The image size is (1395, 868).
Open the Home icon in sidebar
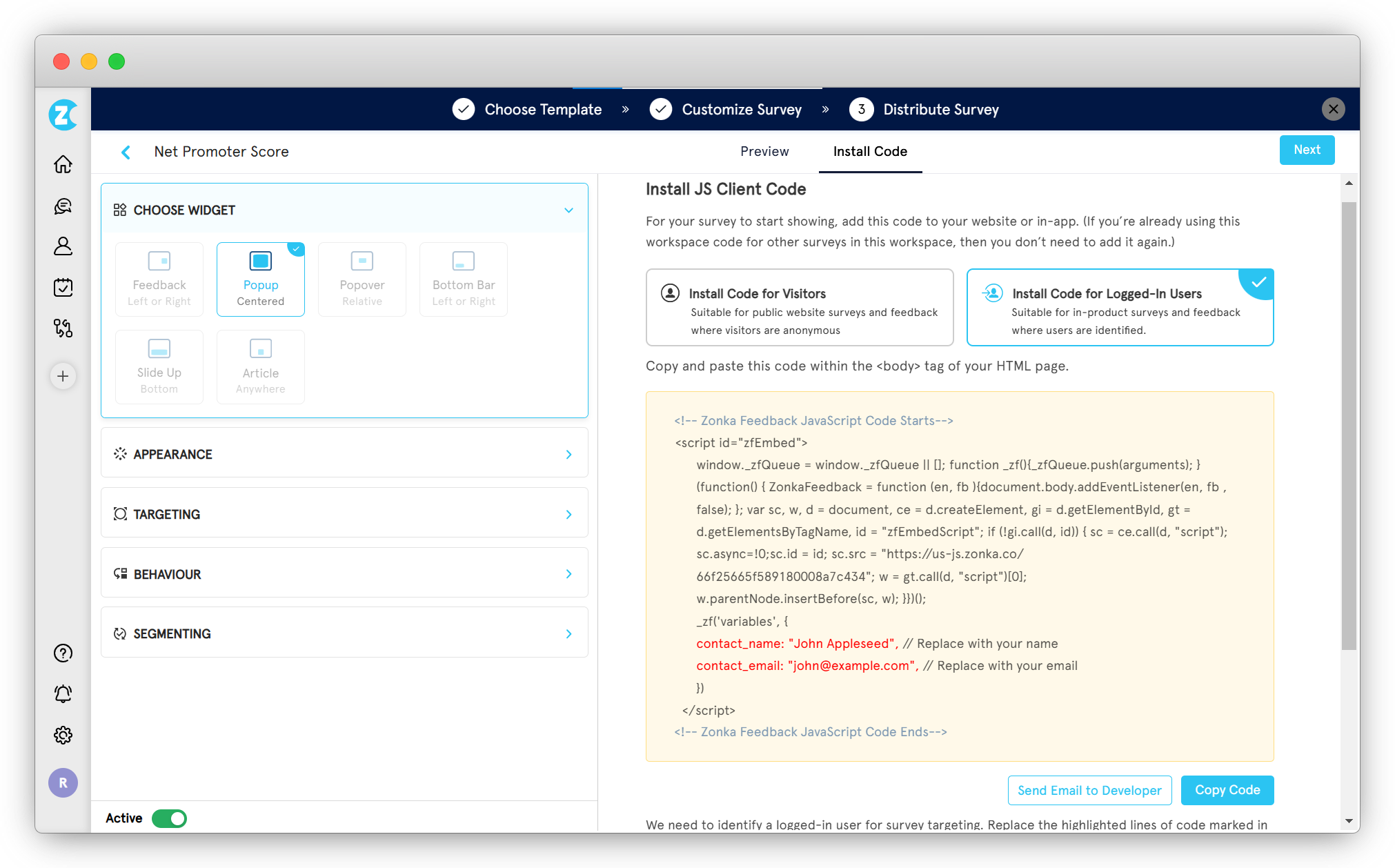click(x=63, y=164)
